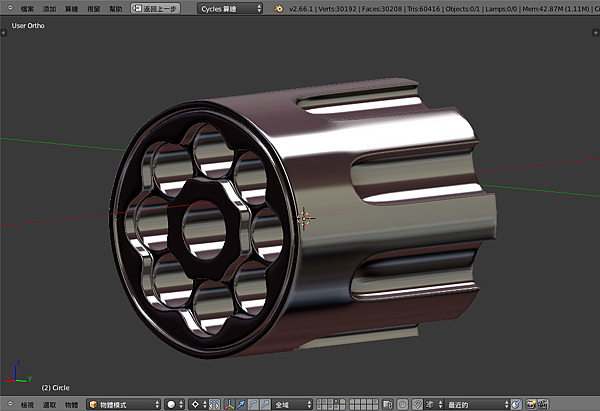Click the 3D cursor in the viewport
The height and width of the screenshot is (411, 600).
click(x=304, y=219)
